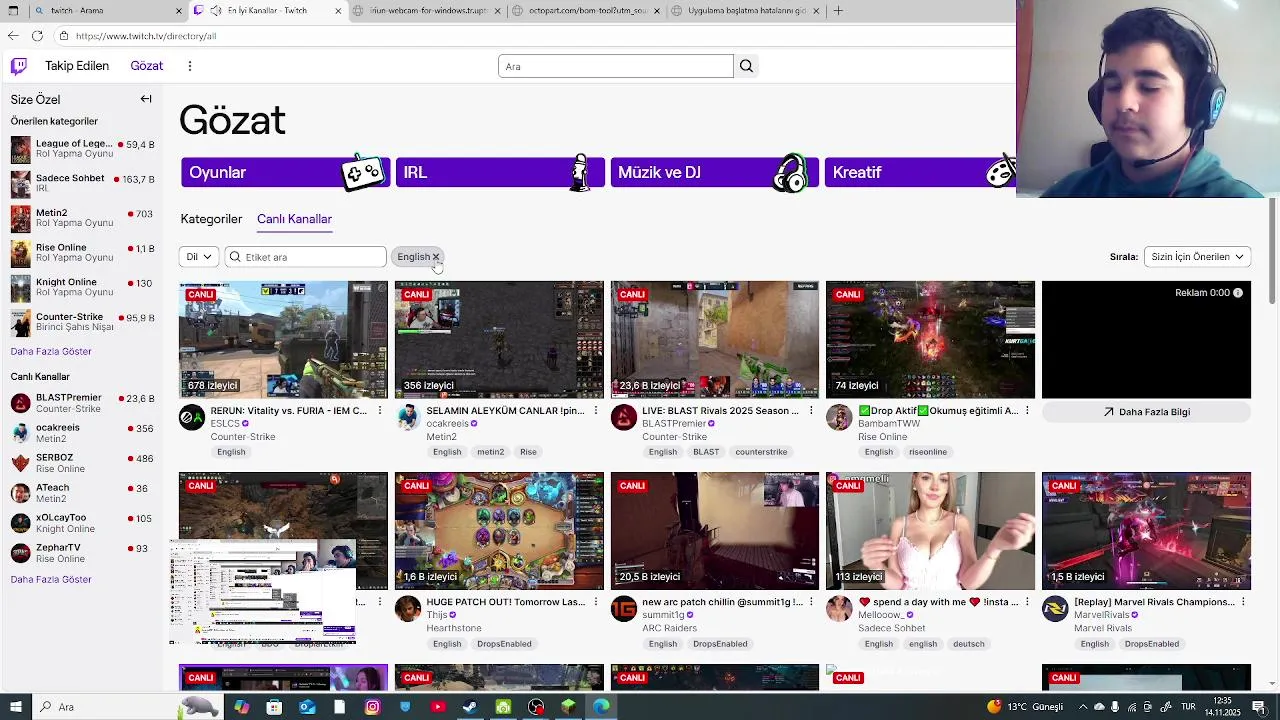Click ad info icon next to Reklam

coord(1238,293)
